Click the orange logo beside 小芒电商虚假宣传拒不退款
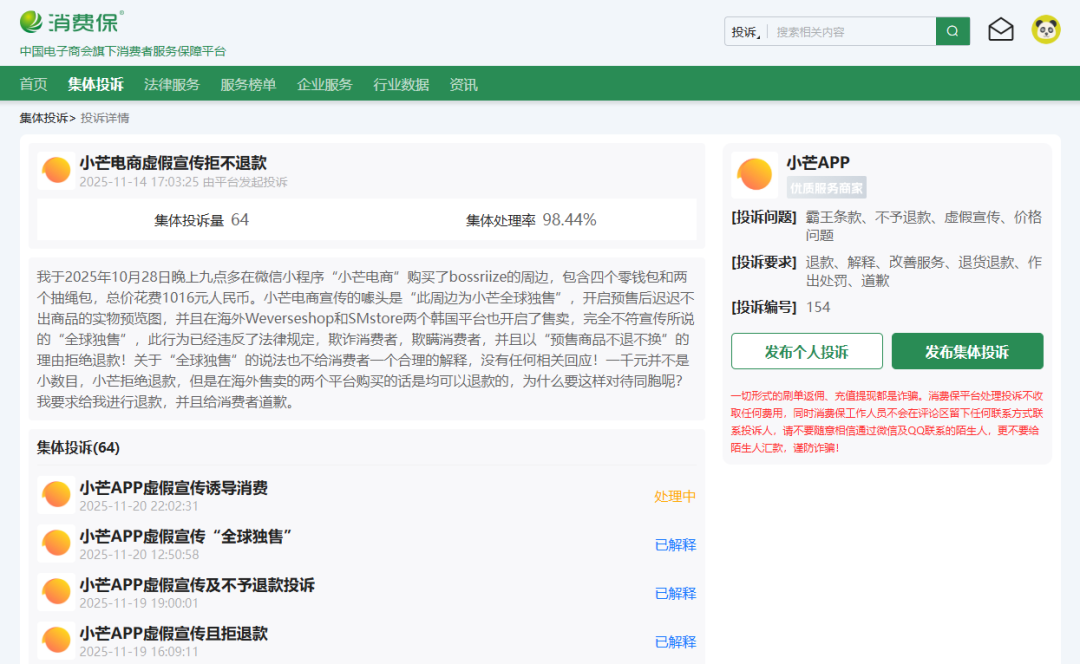 tap(56, 171)
